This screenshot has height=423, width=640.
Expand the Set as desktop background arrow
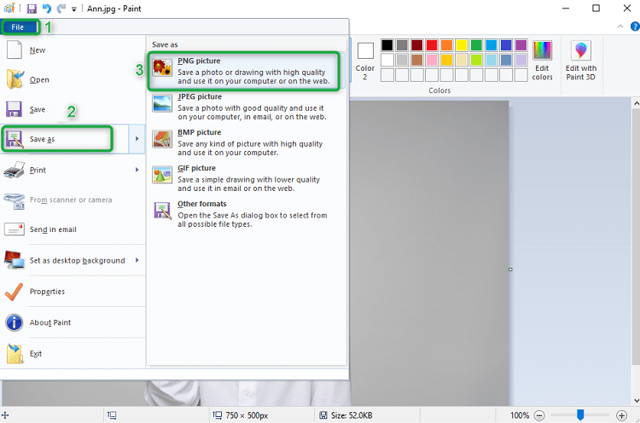click(x=137, y=260)
